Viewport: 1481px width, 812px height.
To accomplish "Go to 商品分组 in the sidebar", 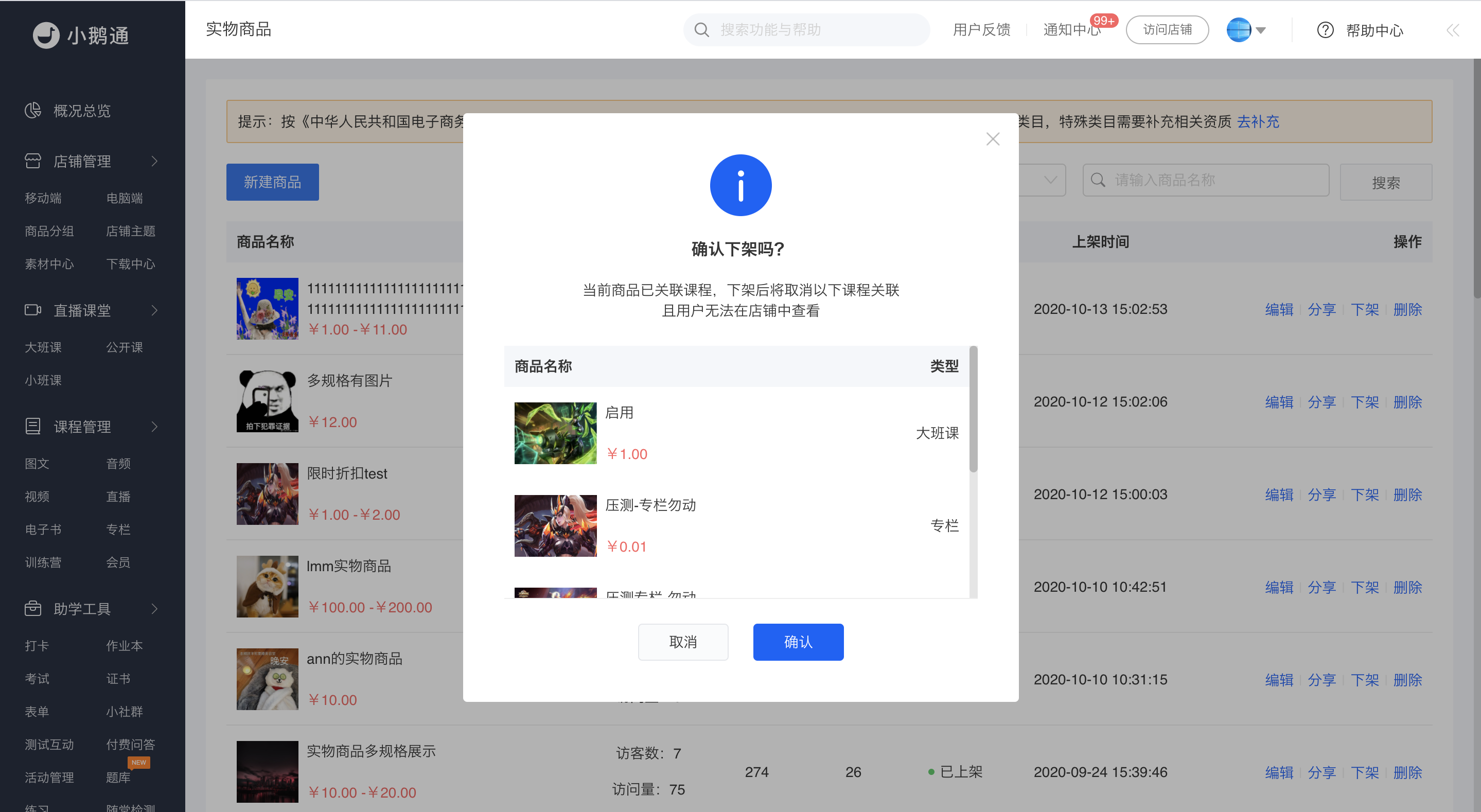I will (49, 231).
